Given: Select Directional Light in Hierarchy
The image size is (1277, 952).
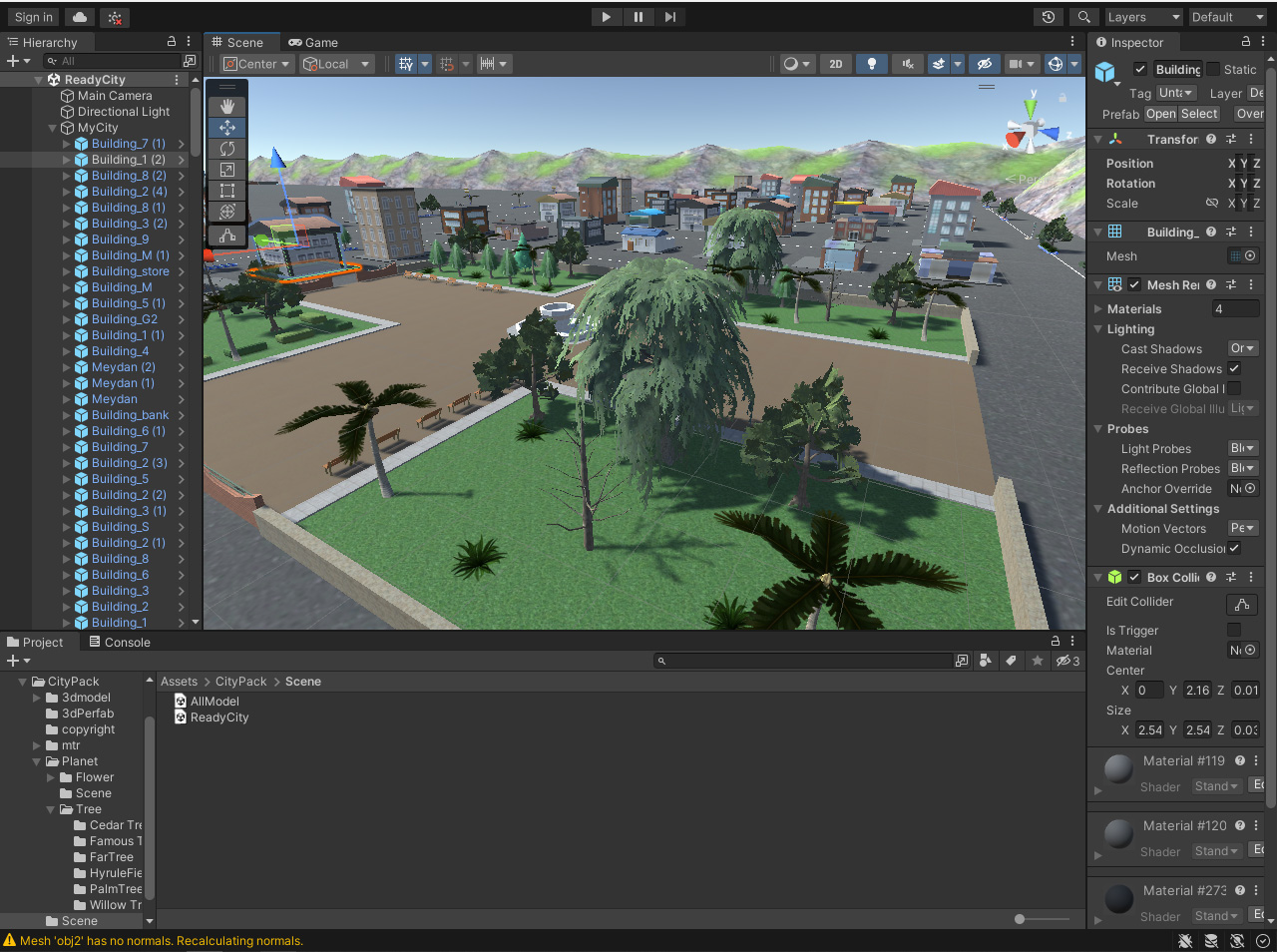Looking at the screenshot, I should pos(124,112).
